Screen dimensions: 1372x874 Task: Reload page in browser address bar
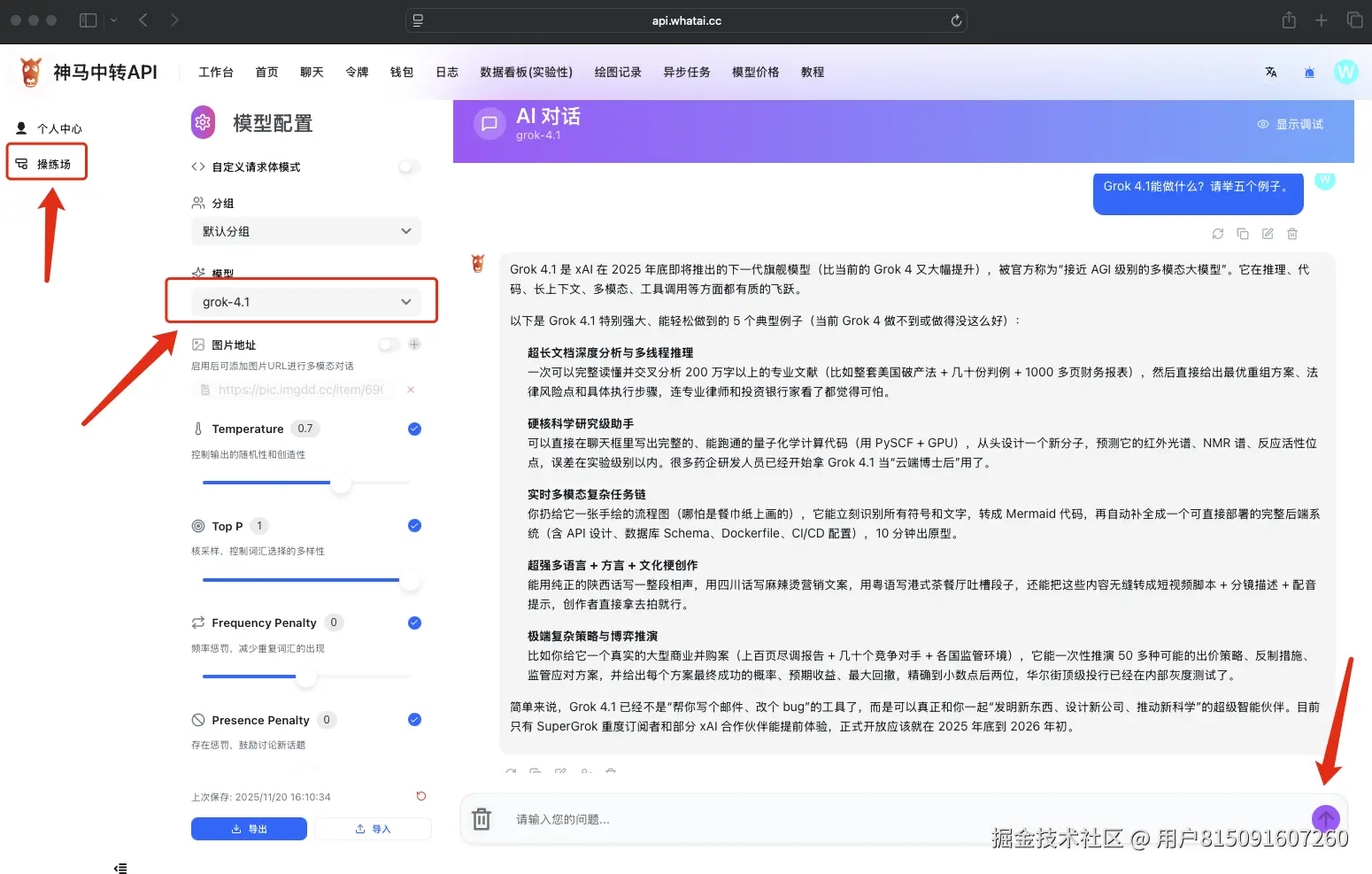956,20
